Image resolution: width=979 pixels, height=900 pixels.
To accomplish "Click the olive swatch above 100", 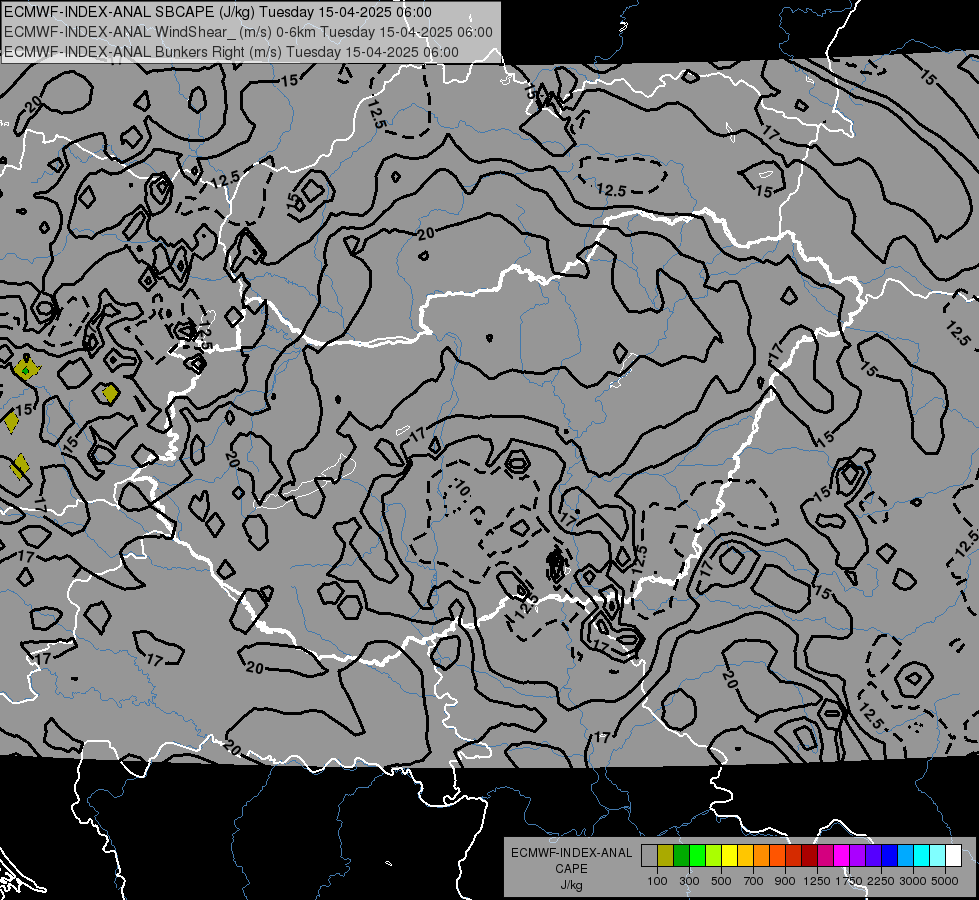I will (666, 856).
